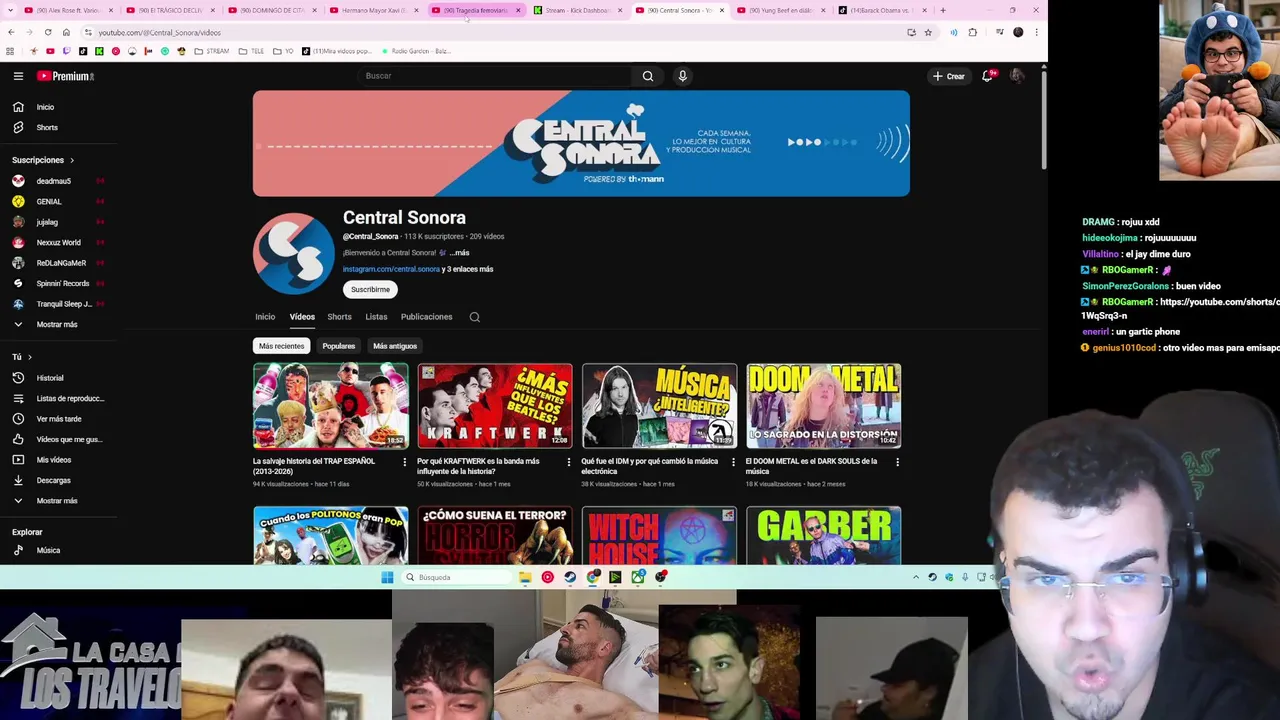The width and height of the screenshot is (1280, 720).
Task: Open DOOM METAL video thumbnail
Action: [x=824, y=406]
